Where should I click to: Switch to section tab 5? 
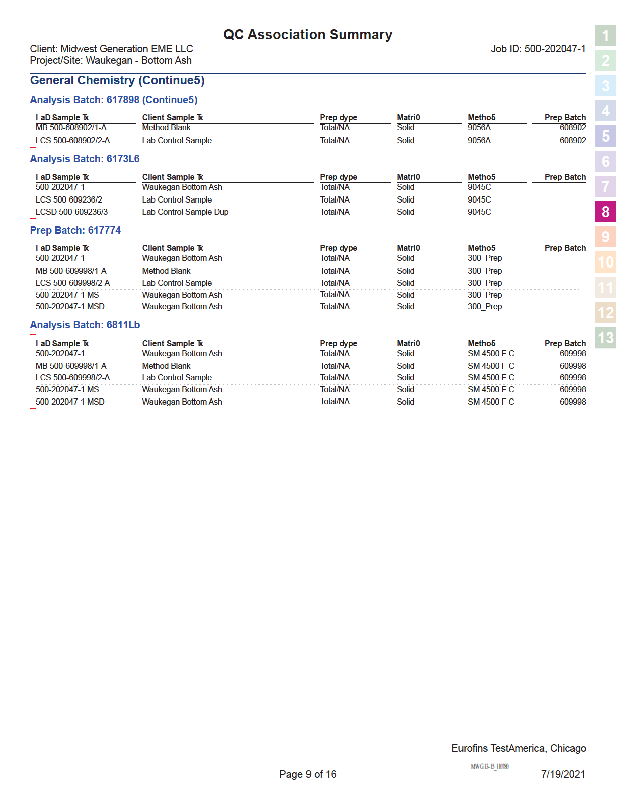point(605,136)
